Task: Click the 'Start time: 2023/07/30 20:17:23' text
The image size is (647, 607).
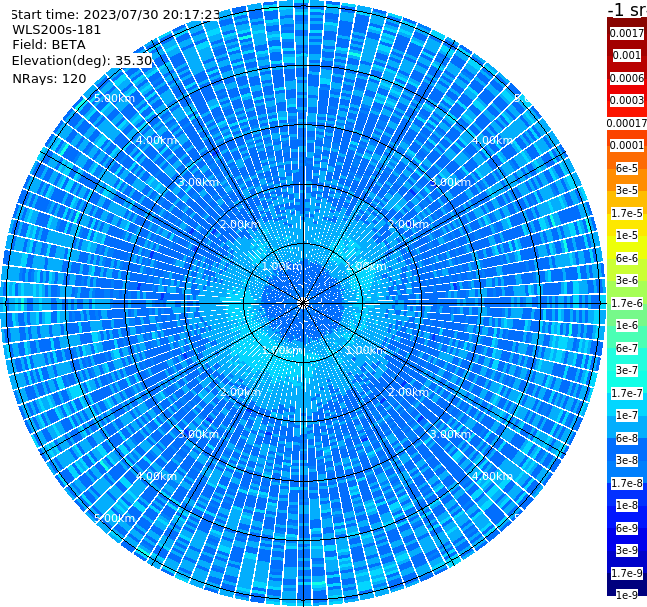Action: click(x=115, y=15)
